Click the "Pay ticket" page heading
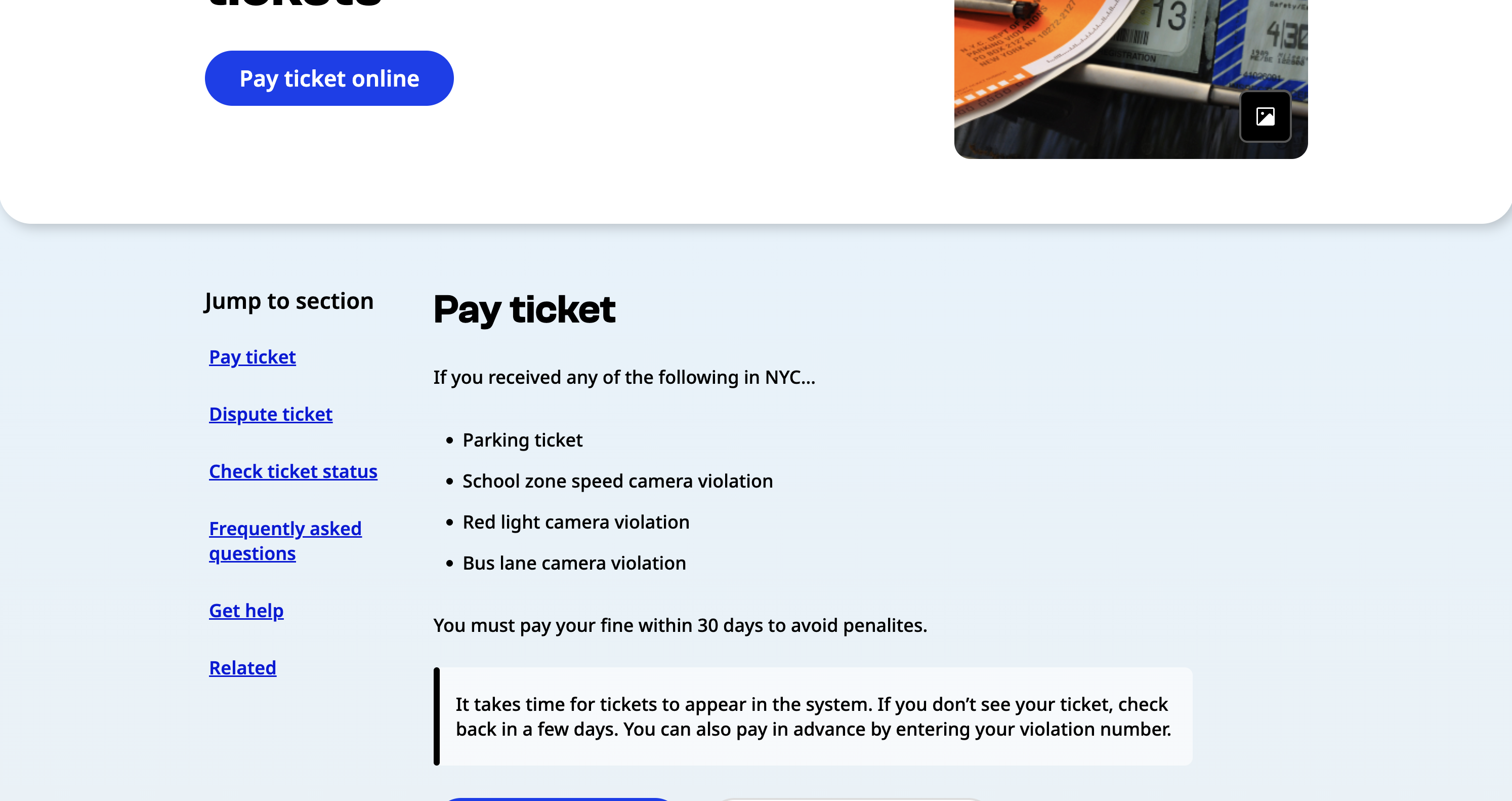Image resolution: width=1512 pixels, height=801 pixels. tap(524, 309)
